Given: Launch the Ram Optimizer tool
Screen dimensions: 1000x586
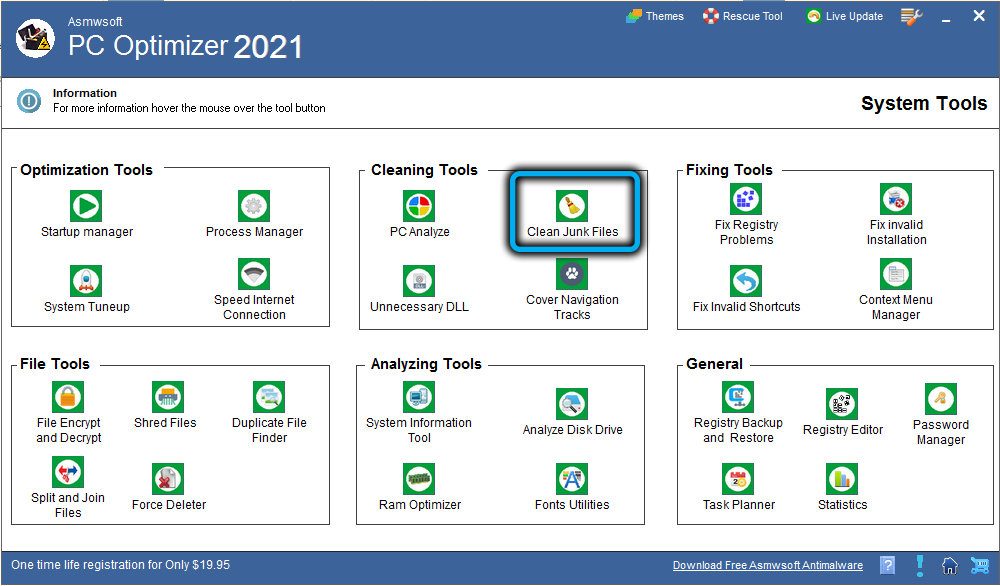Looking at the screenshot, I should point(420,479).
